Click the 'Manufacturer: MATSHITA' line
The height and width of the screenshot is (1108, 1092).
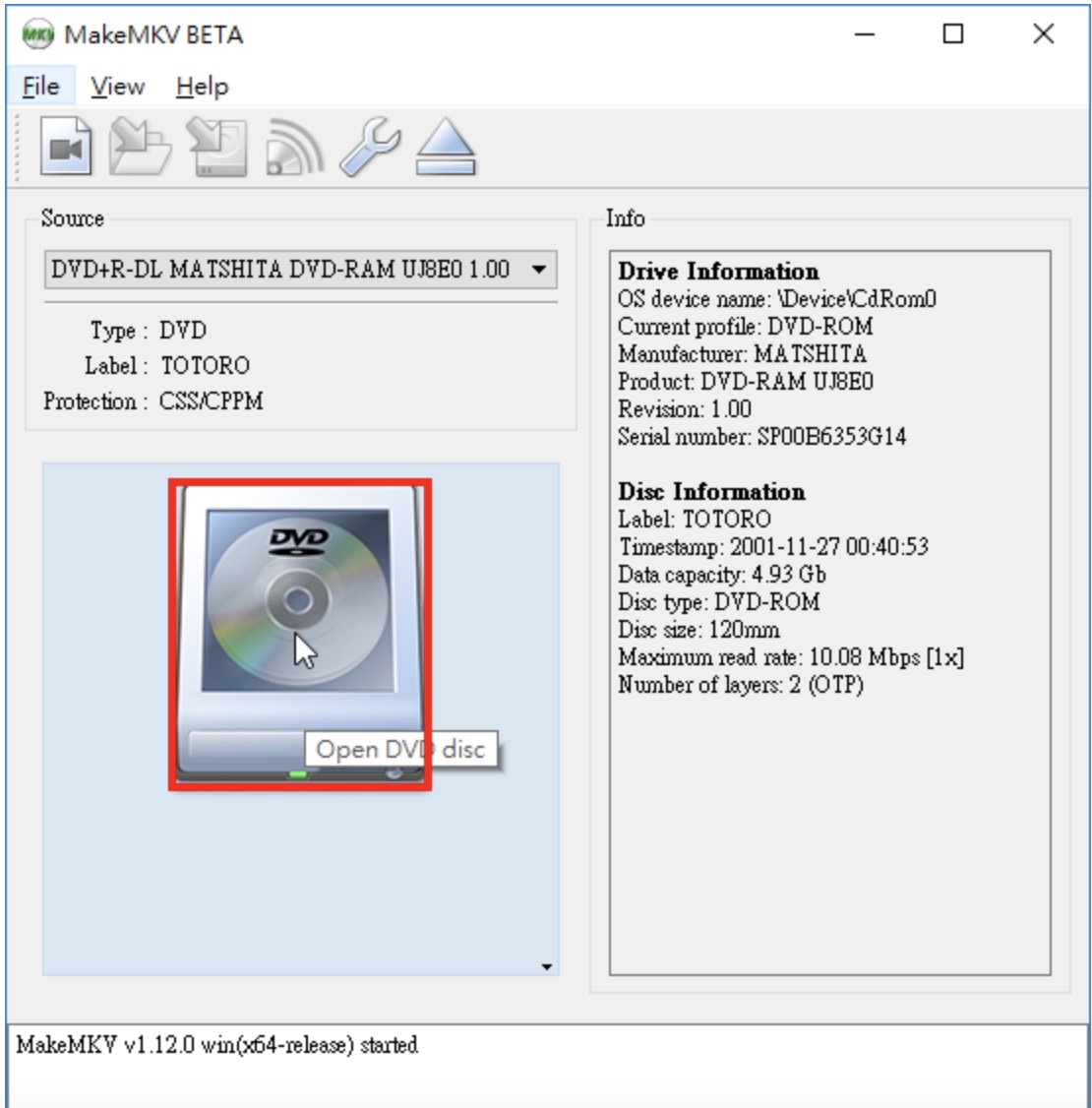[742, 354]
